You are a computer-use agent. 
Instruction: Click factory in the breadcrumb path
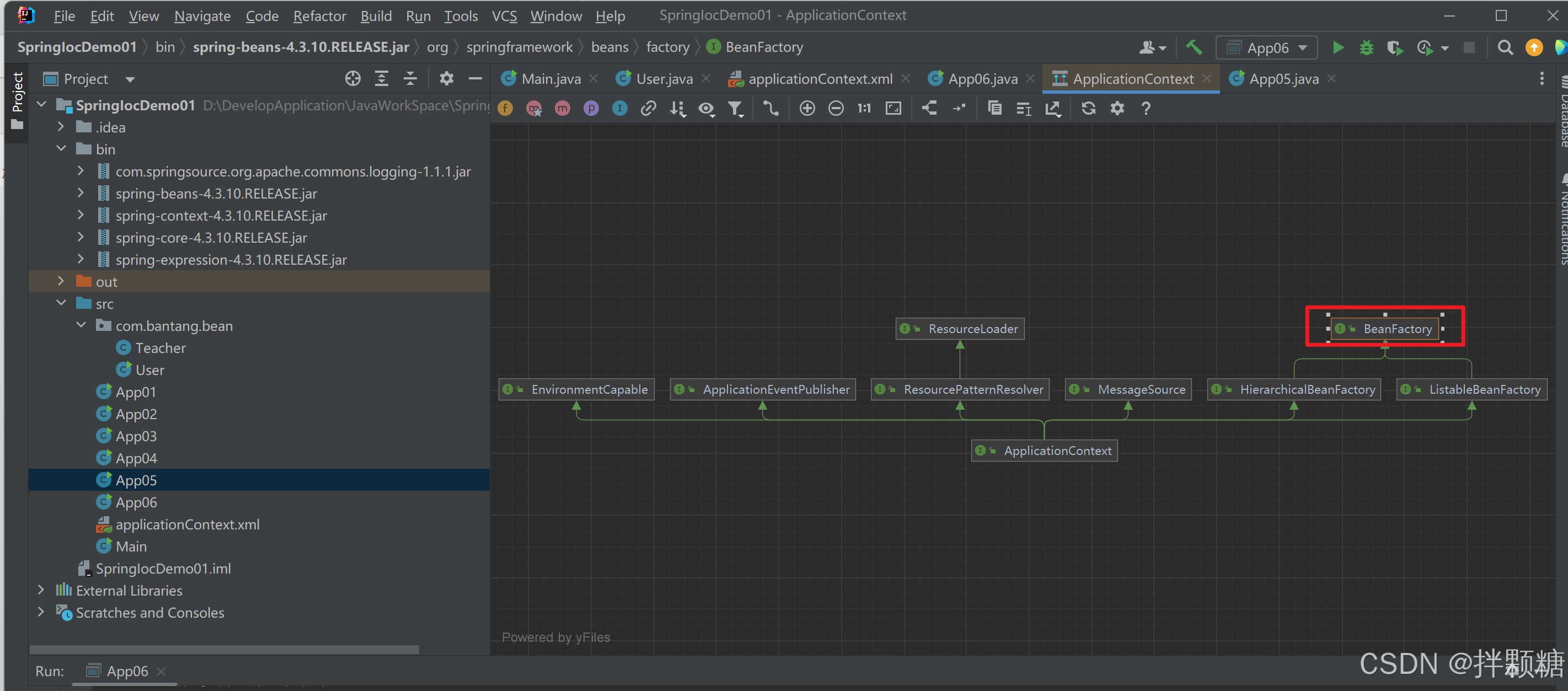coord(667,47)
